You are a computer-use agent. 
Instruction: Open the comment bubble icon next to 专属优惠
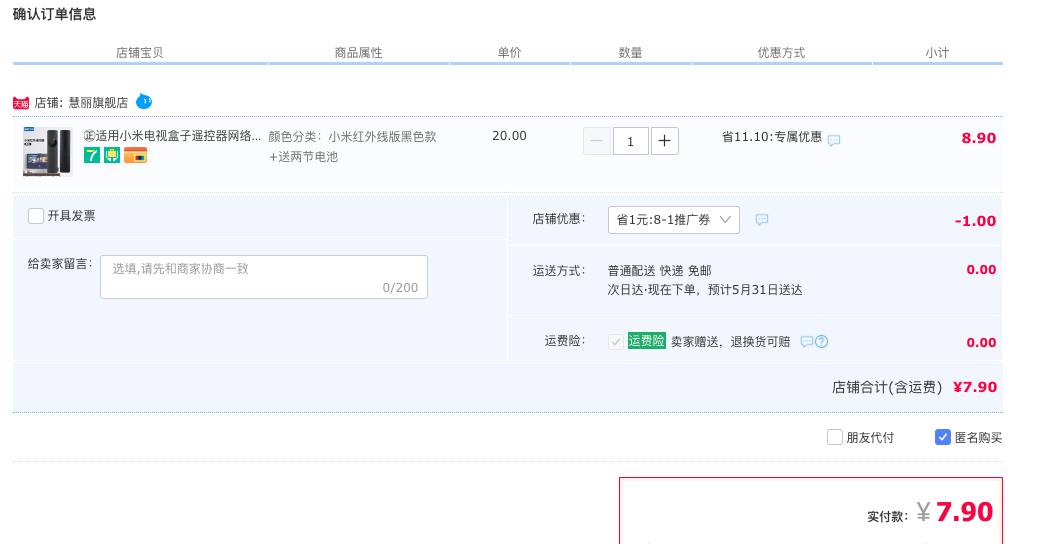[x=834, y=140]
